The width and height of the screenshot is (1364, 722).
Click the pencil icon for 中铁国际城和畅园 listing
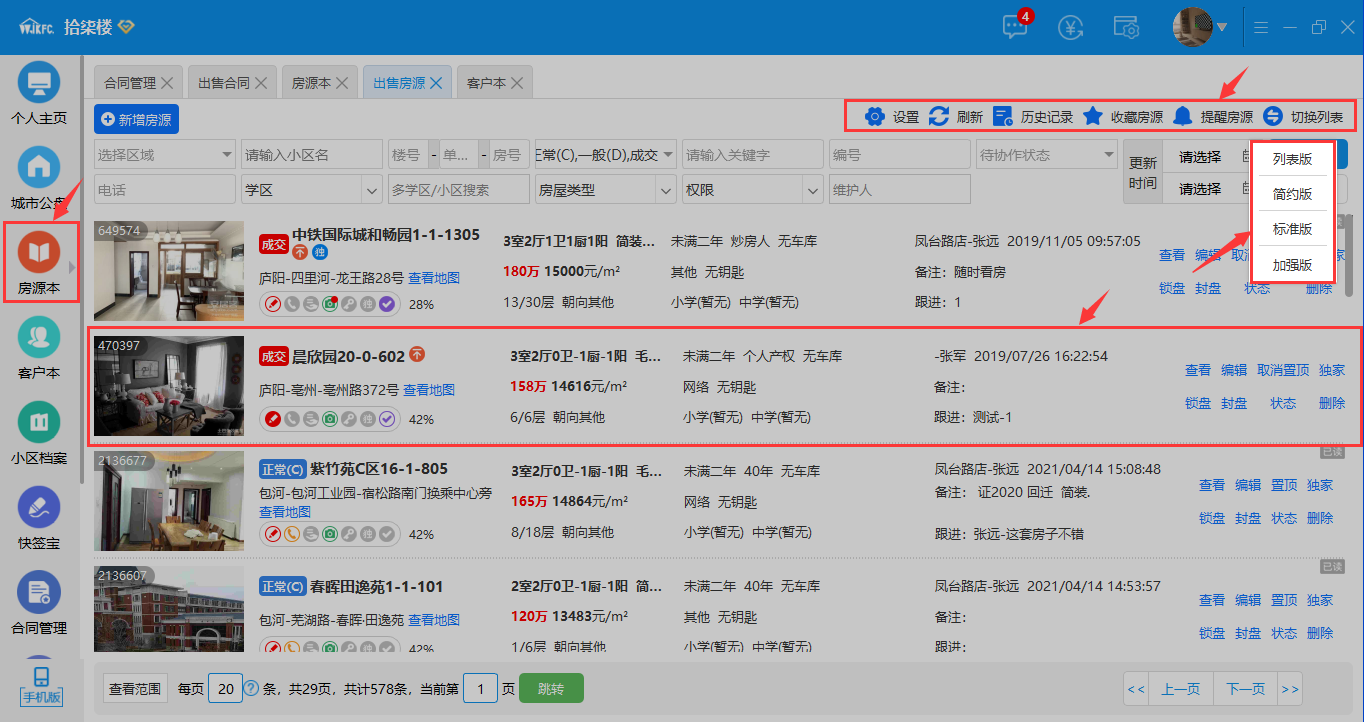pyautogui.click(x=272, y=304)
